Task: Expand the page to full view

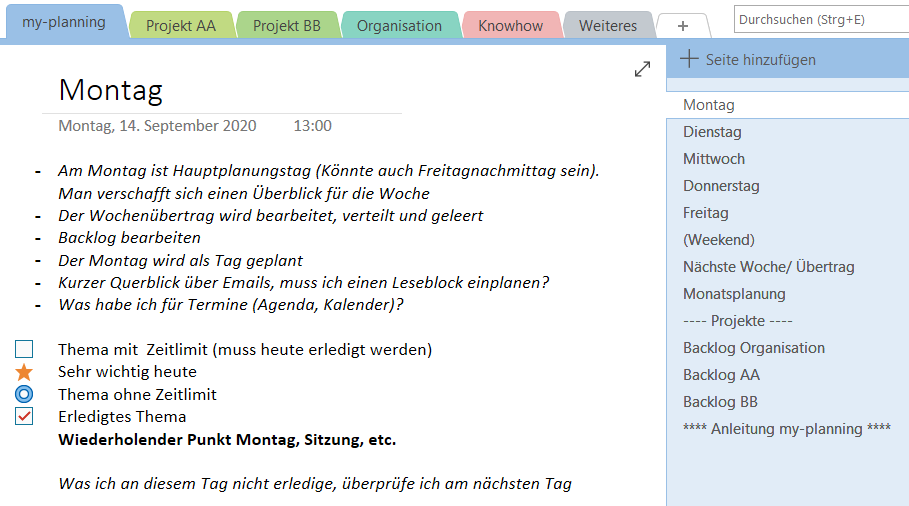Action: tap(642, 69)
